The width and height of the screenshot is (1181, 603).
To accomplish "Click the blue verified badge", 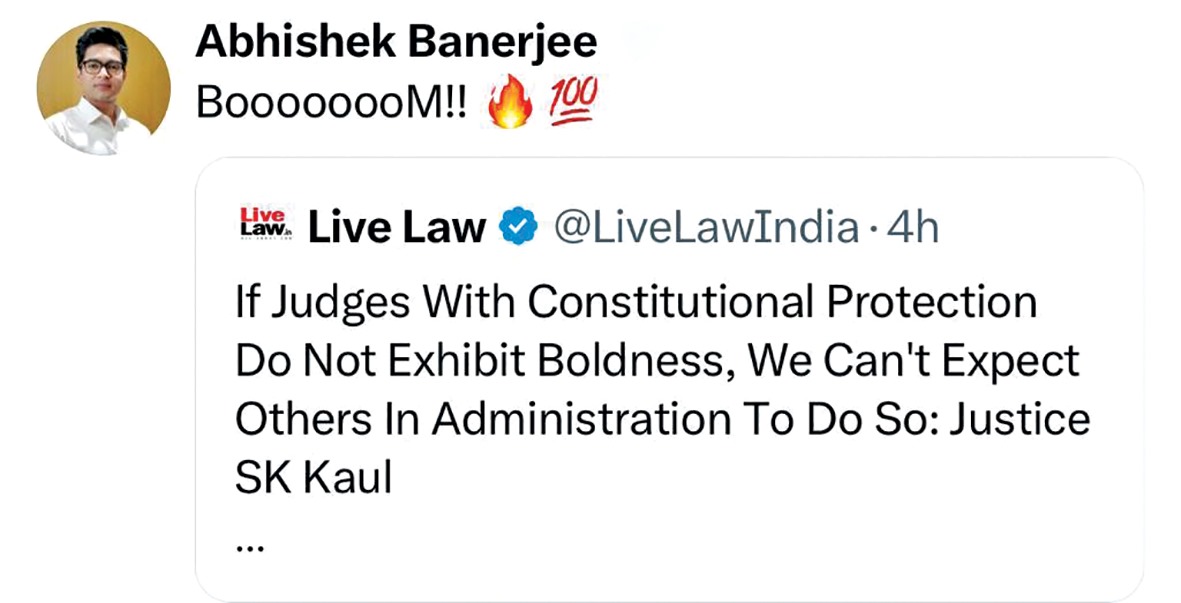I will pos(519,227).
